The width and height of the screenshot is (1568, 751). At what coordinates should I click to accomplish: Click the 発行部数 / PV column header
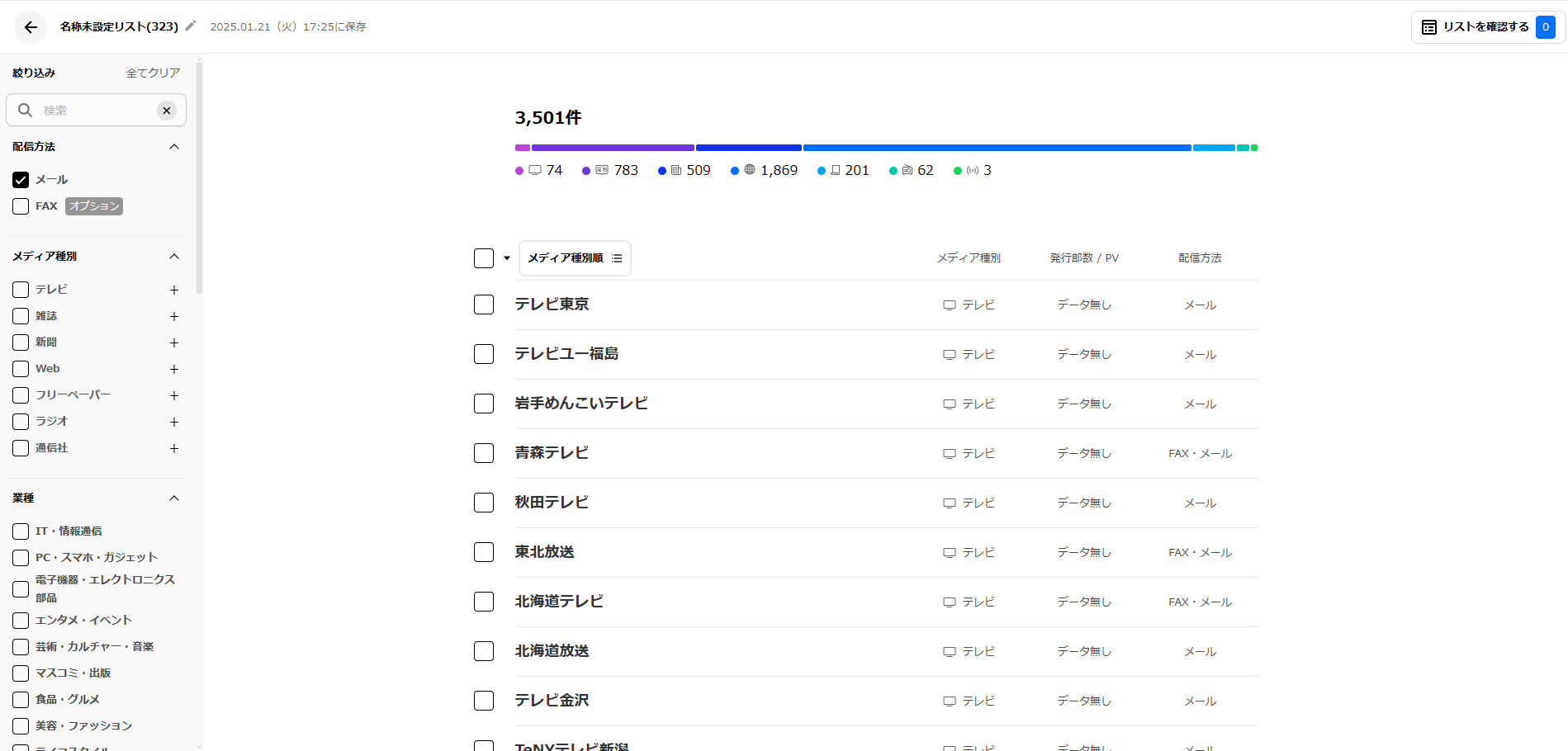(1084, 258)
